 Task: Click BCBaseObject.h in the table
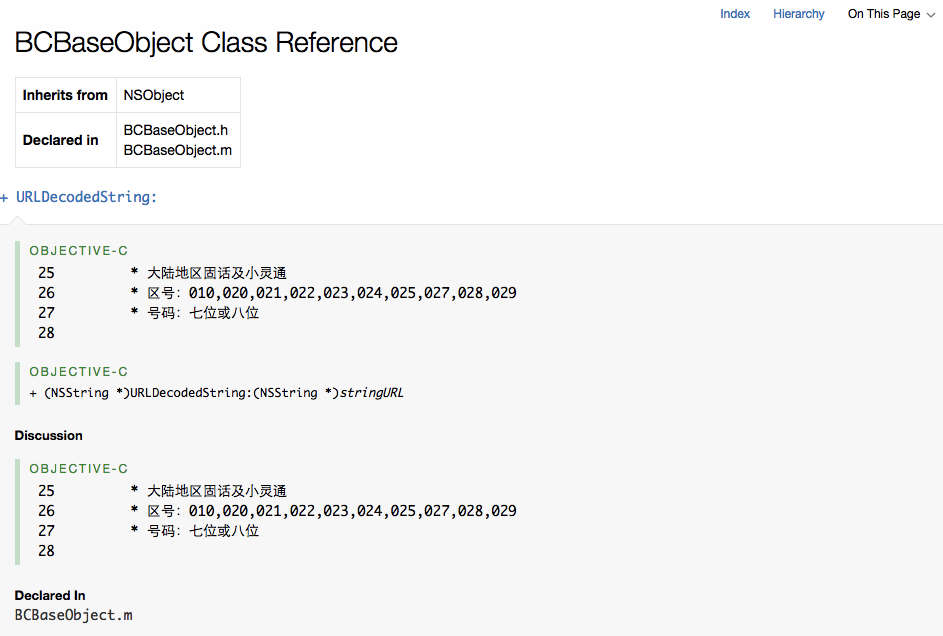coord(176,130)
